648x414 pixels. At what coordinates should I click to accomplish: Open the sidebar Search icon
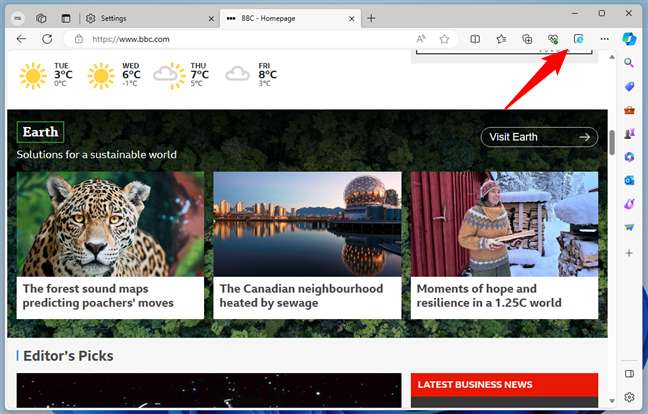tap(628, 62)
